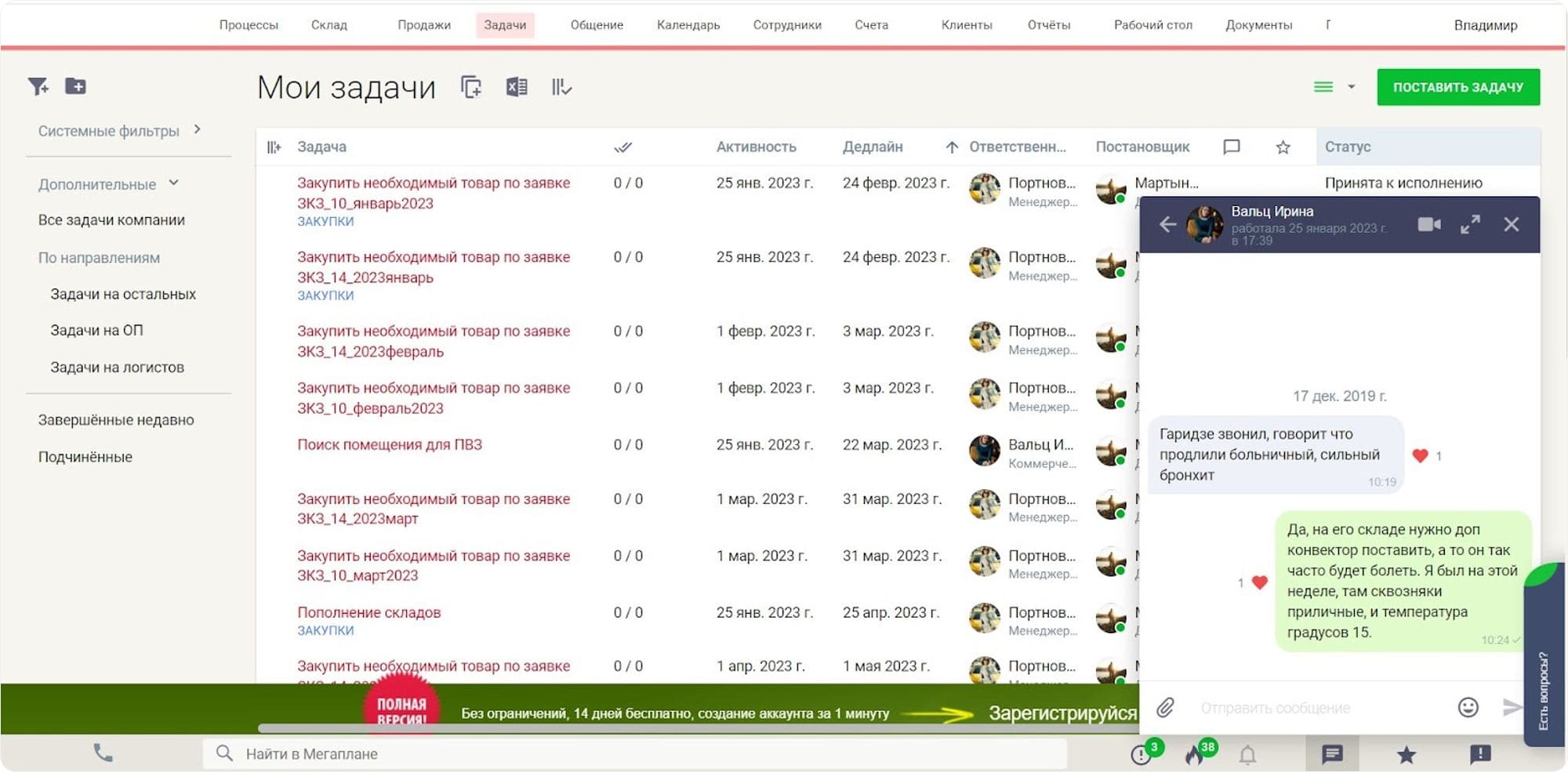Viewport: 1568px width, 772px height.
Task: Start video call with Вальц Ирина
Action: click(x=1428, y=225)
